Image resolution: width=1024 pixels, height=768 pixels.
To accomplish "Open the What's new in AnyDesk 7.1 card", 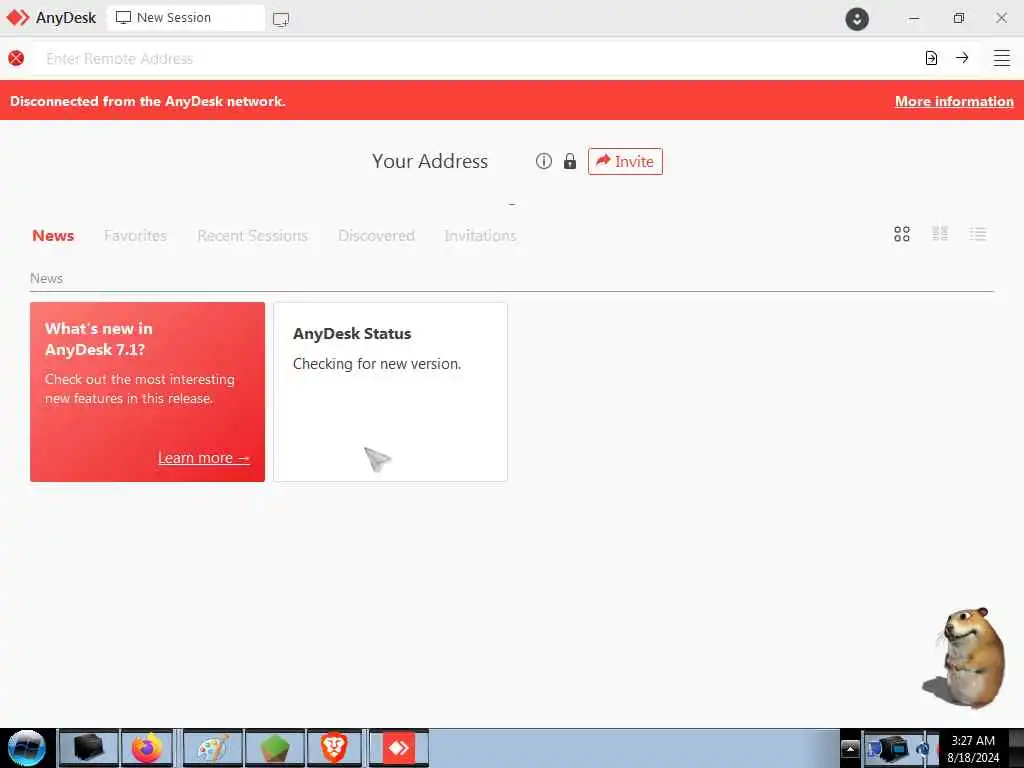I will click(x=148, y=392).
